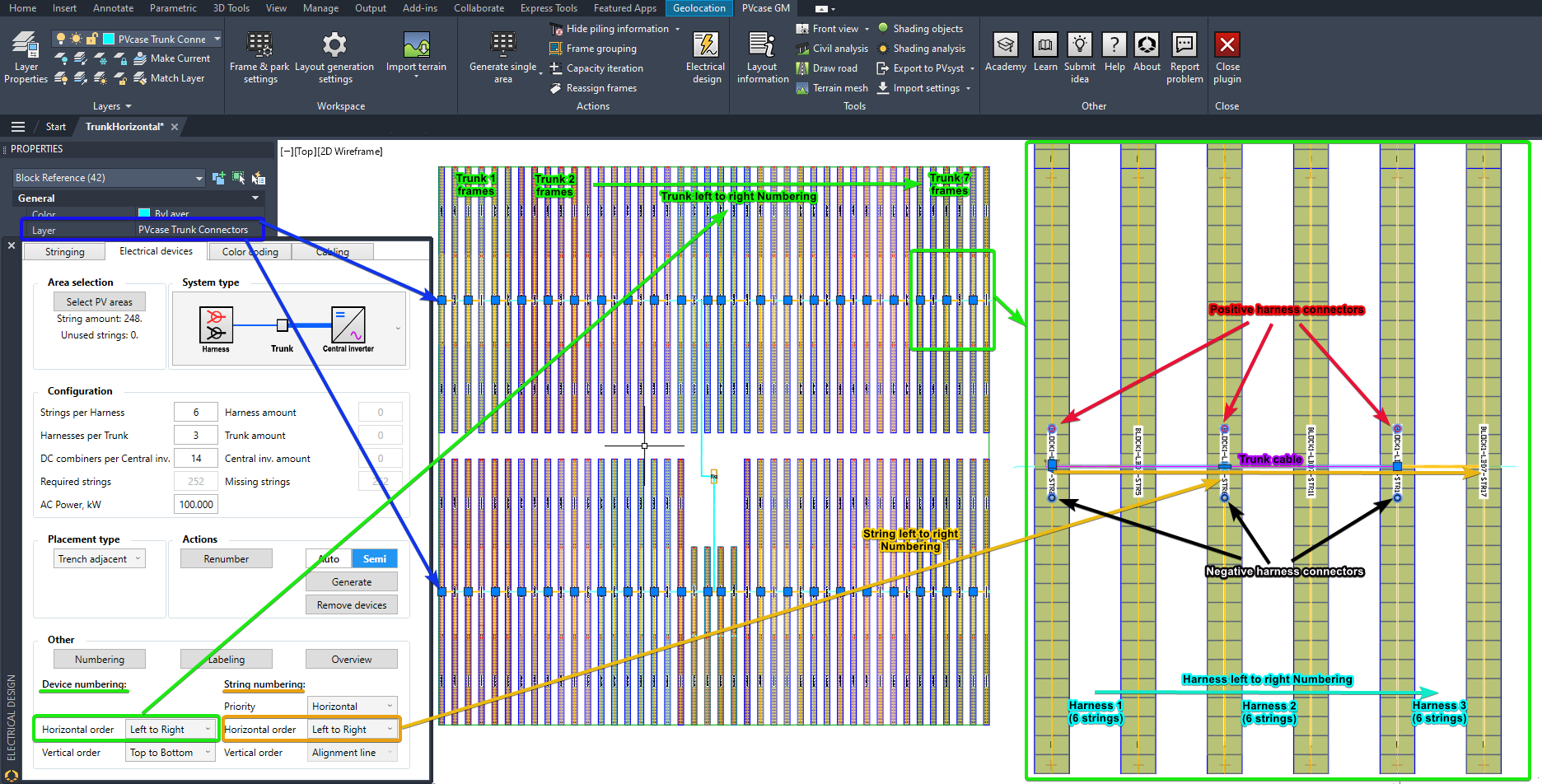The height and width of the screenshot is (784, 1542).
Task: Open Layer Properties manager
Action: 26,58
